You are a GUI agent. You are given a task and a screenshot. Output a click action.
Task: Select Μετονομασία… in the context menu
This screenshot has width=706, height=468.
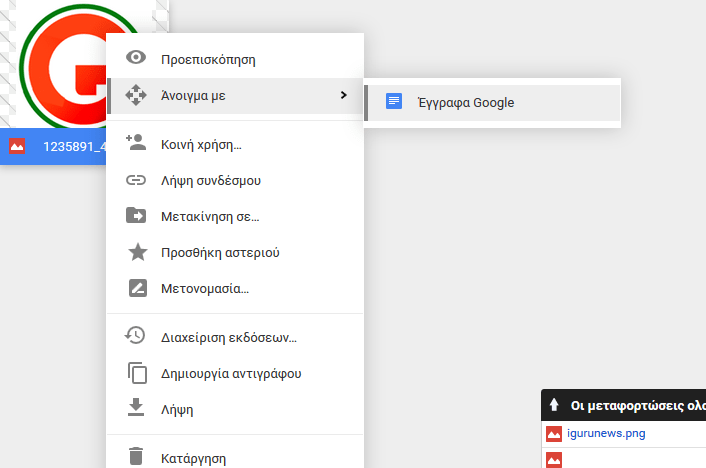(205, 289)
